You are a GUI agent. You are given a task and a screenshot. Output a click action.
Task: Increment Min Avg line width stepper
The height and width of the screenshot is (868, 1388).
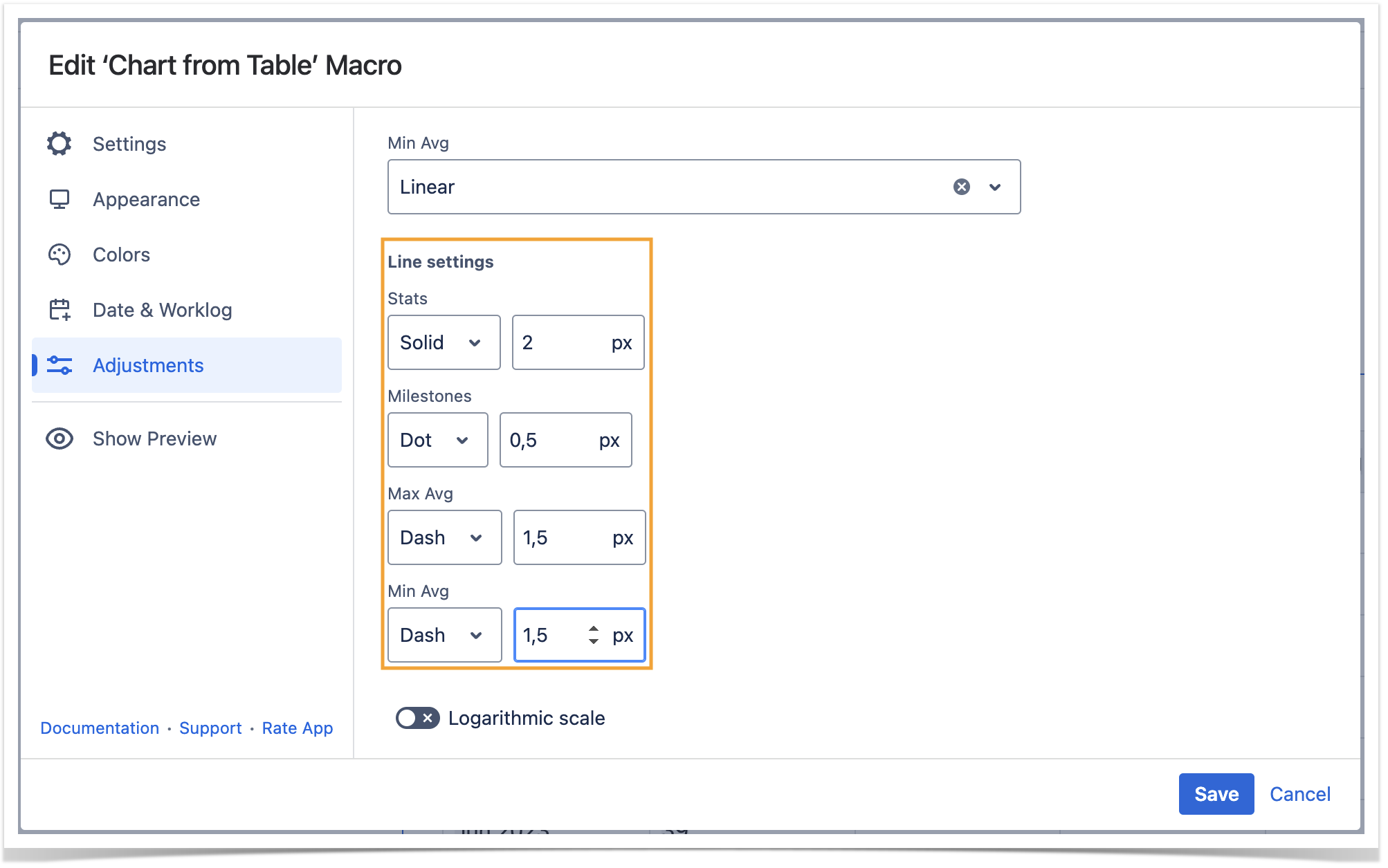coord(594,629)
